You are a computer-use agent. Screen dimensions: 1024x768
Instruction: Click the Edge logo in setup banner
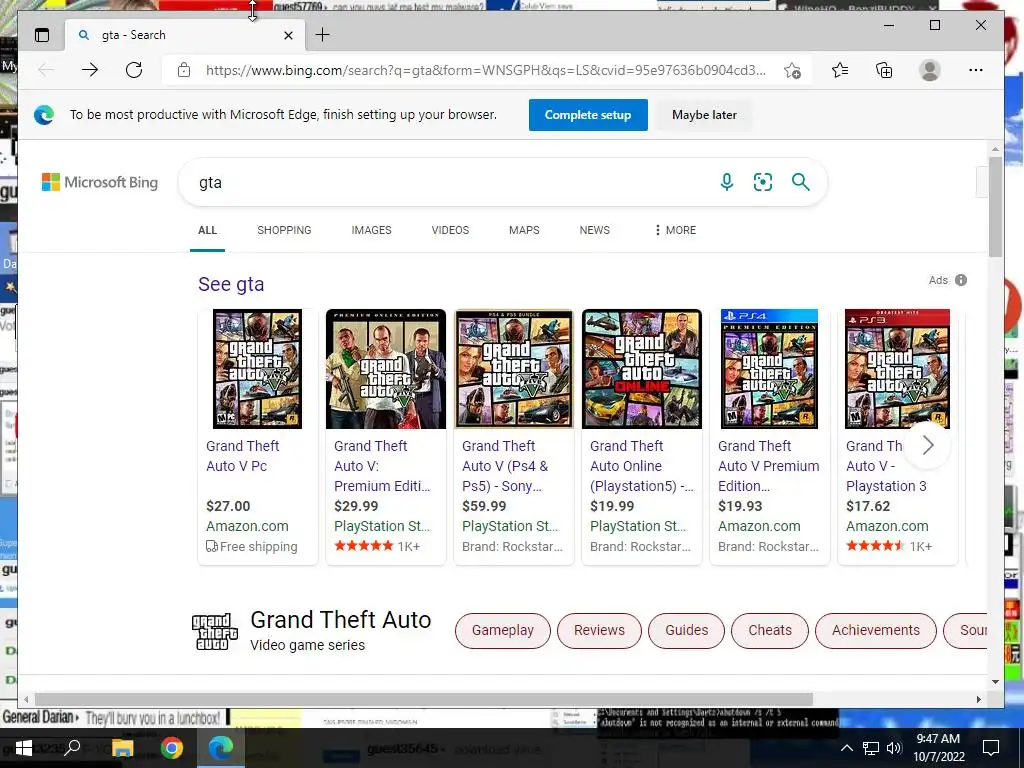click(x=44, y=115)
